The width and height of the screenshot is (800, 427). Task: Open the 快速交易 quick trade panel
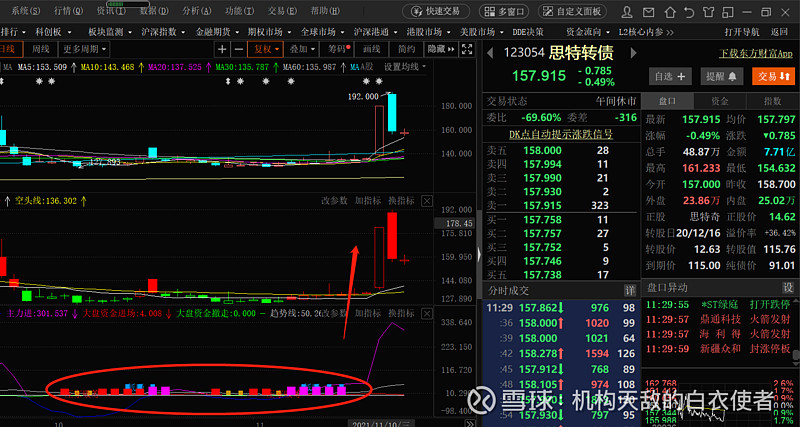(x=435, y=11)
